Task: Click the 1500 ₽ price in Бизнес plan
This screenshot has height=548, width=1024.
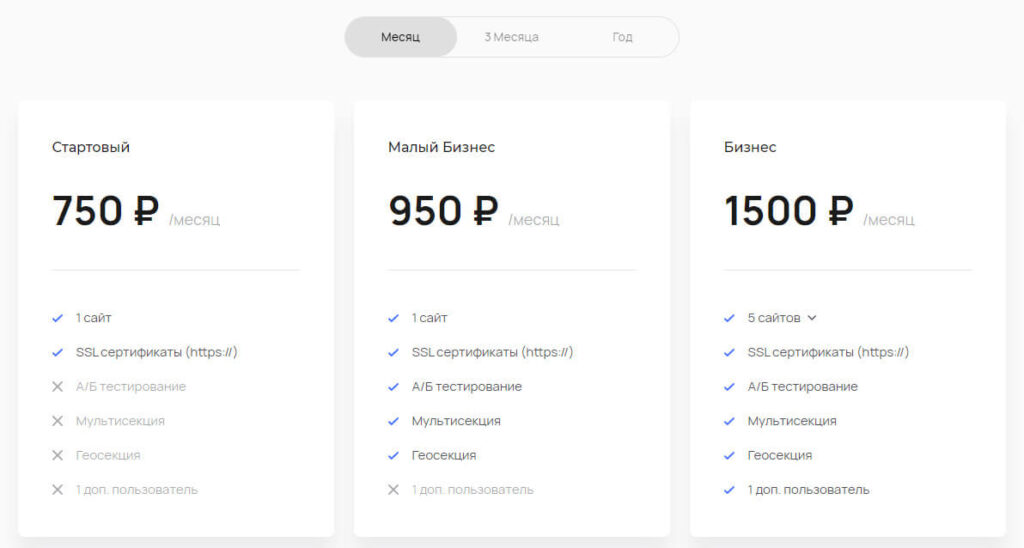Action: [788, 211]
